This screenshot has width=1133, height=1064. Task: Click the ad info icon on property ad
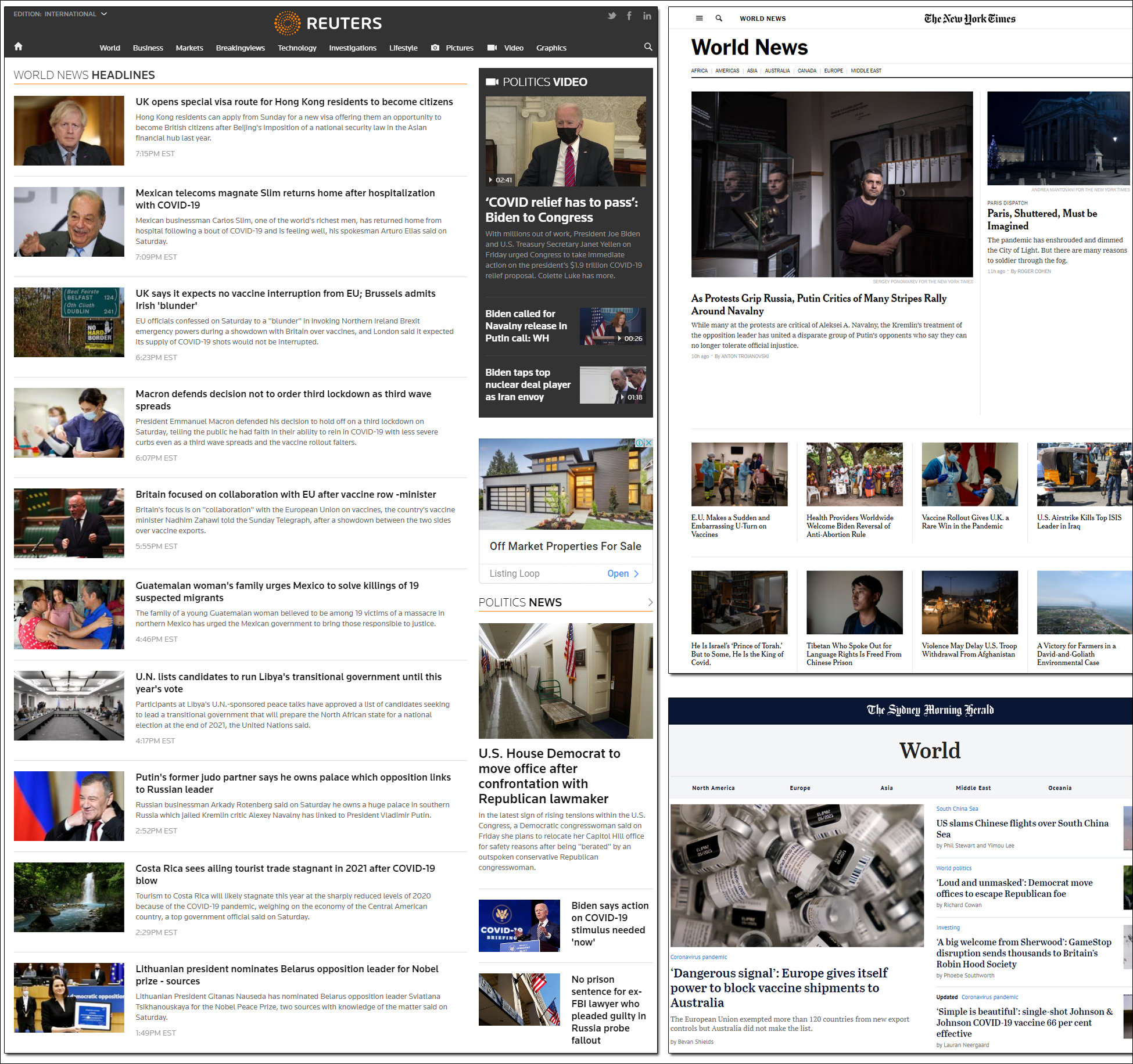pyautogui.click(x=640, y=443)
